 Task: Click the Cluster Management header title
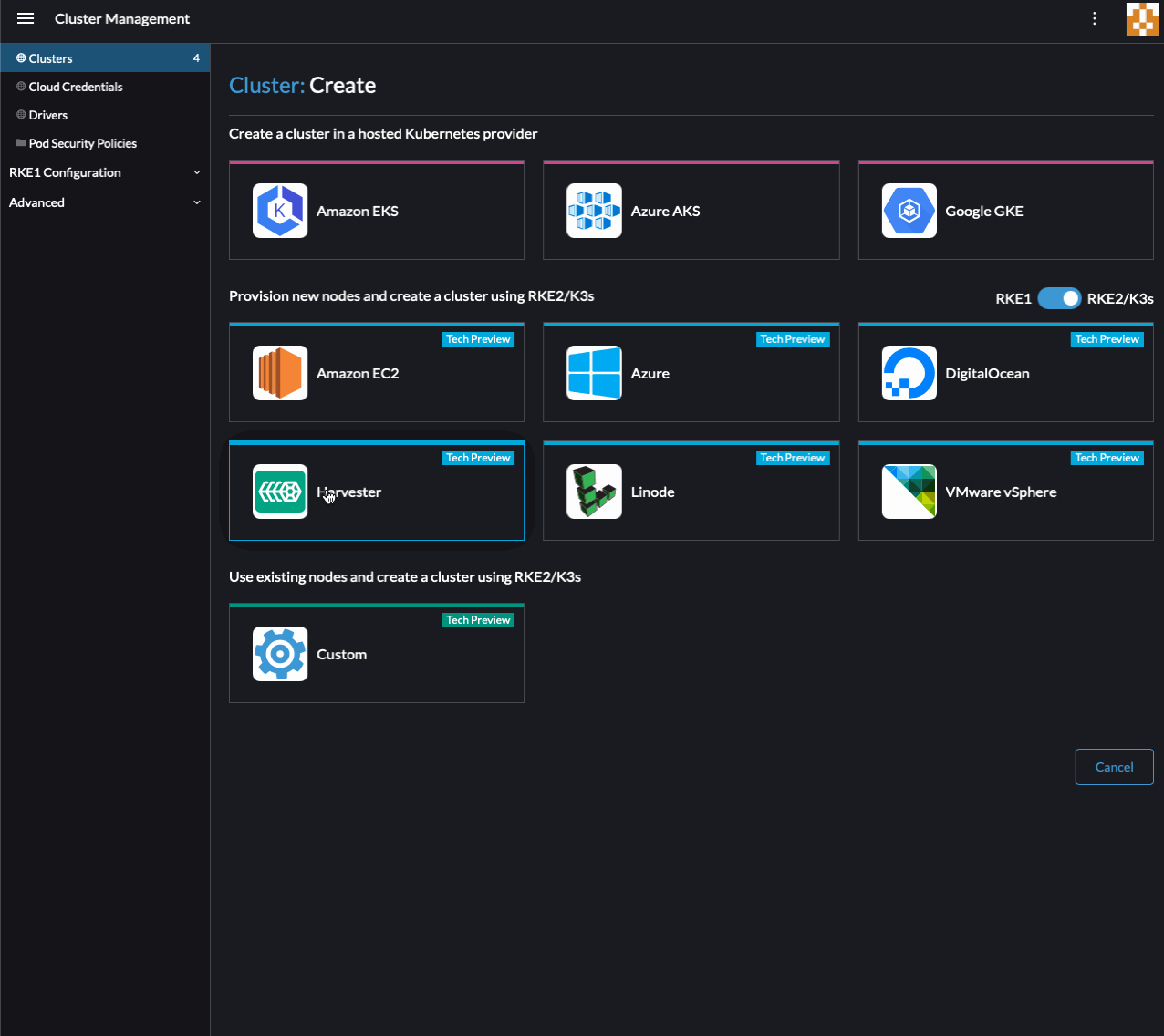coord(122,18)
